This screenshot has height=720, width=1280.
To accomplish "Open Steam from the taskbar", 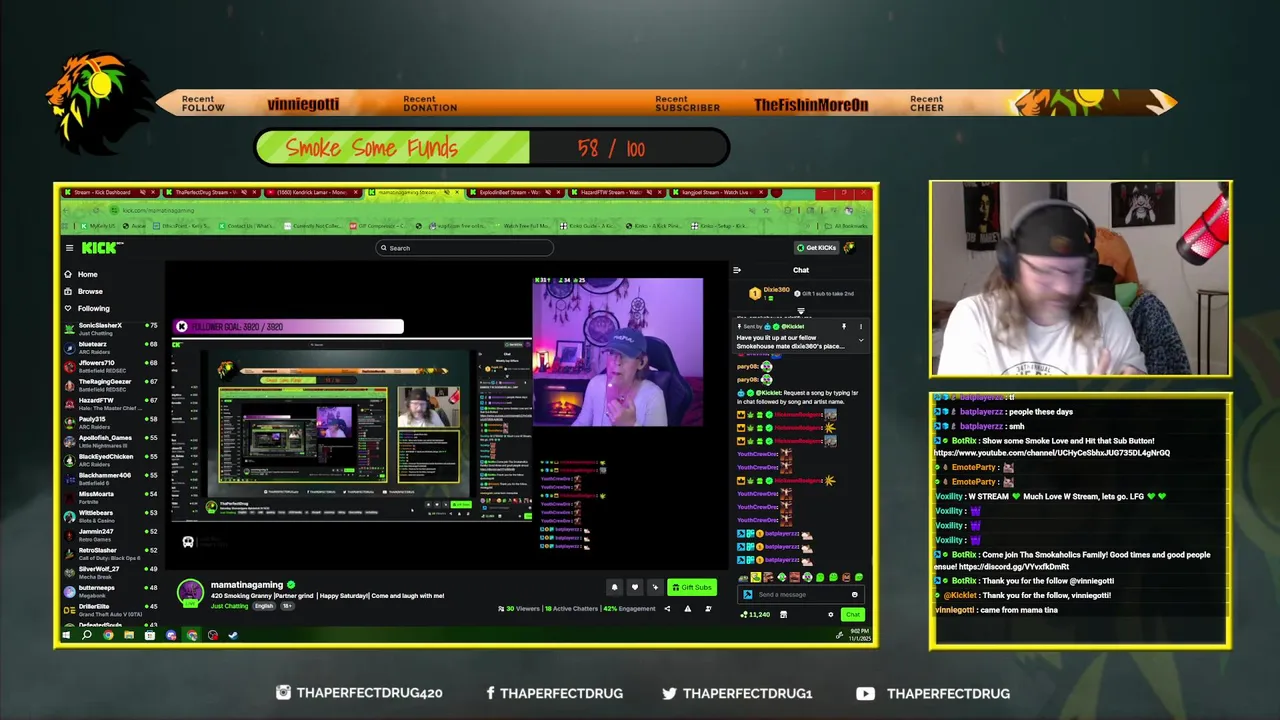I will 233,635.
